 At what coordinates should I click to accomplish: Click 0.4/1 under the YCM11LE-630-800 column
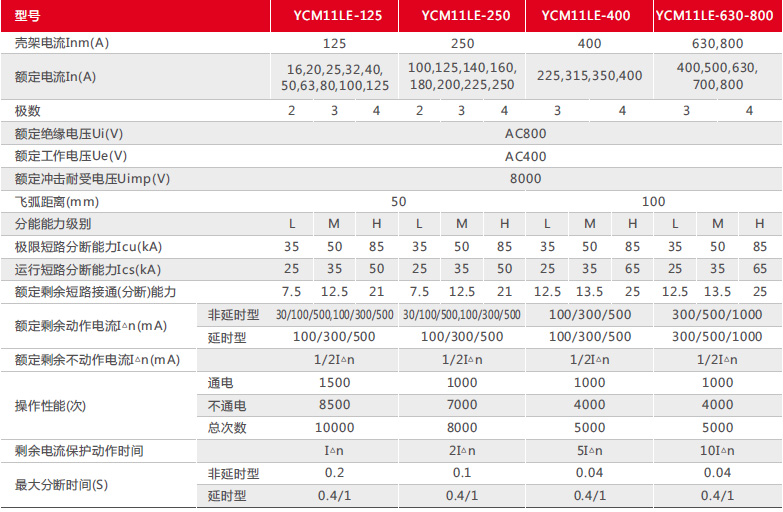point(718,496)
